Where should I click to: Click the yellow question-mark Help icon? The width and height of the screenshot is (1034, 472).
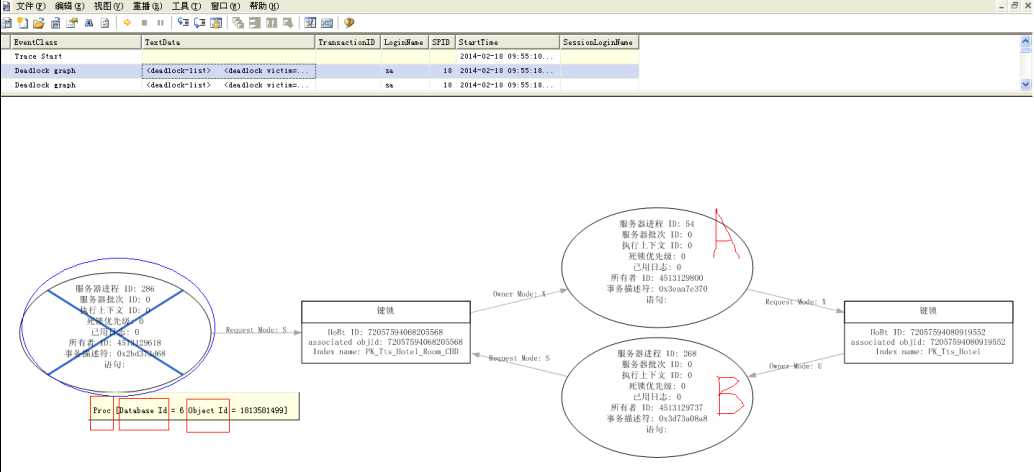tap(349, 22)
